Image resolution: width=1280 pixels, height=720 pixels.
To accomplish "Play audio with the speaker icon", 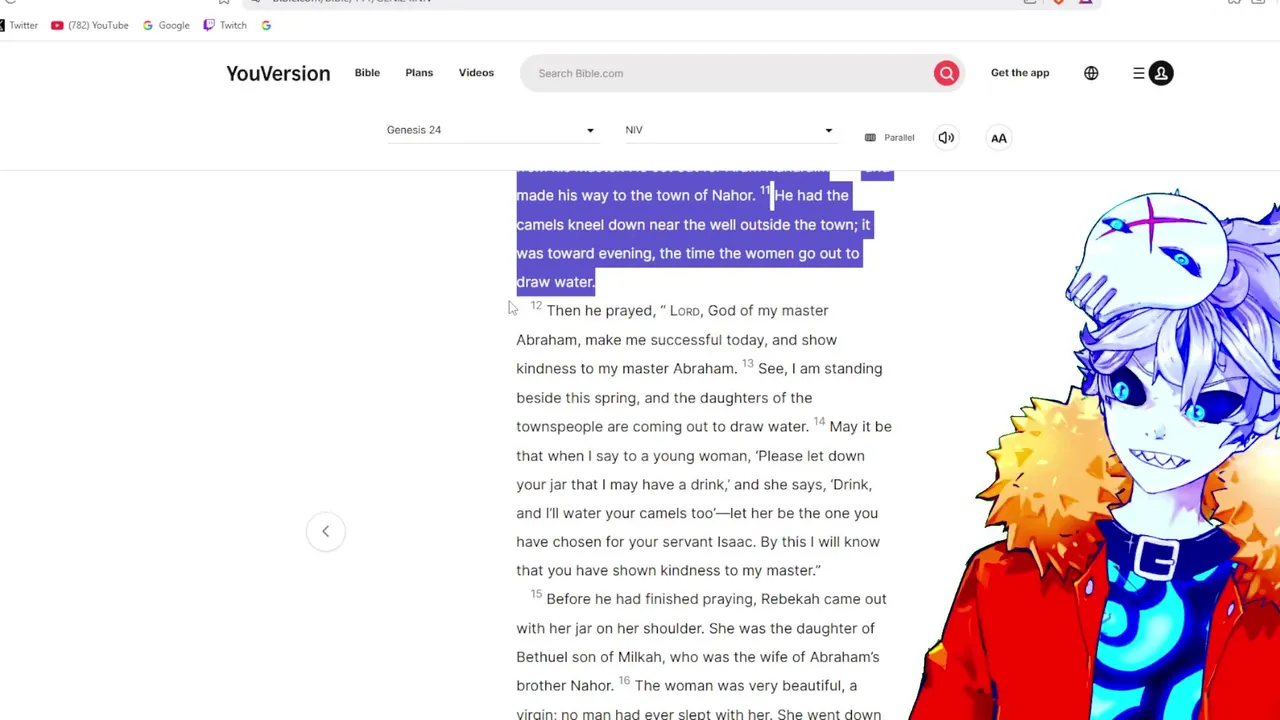I will pos(946,138).
